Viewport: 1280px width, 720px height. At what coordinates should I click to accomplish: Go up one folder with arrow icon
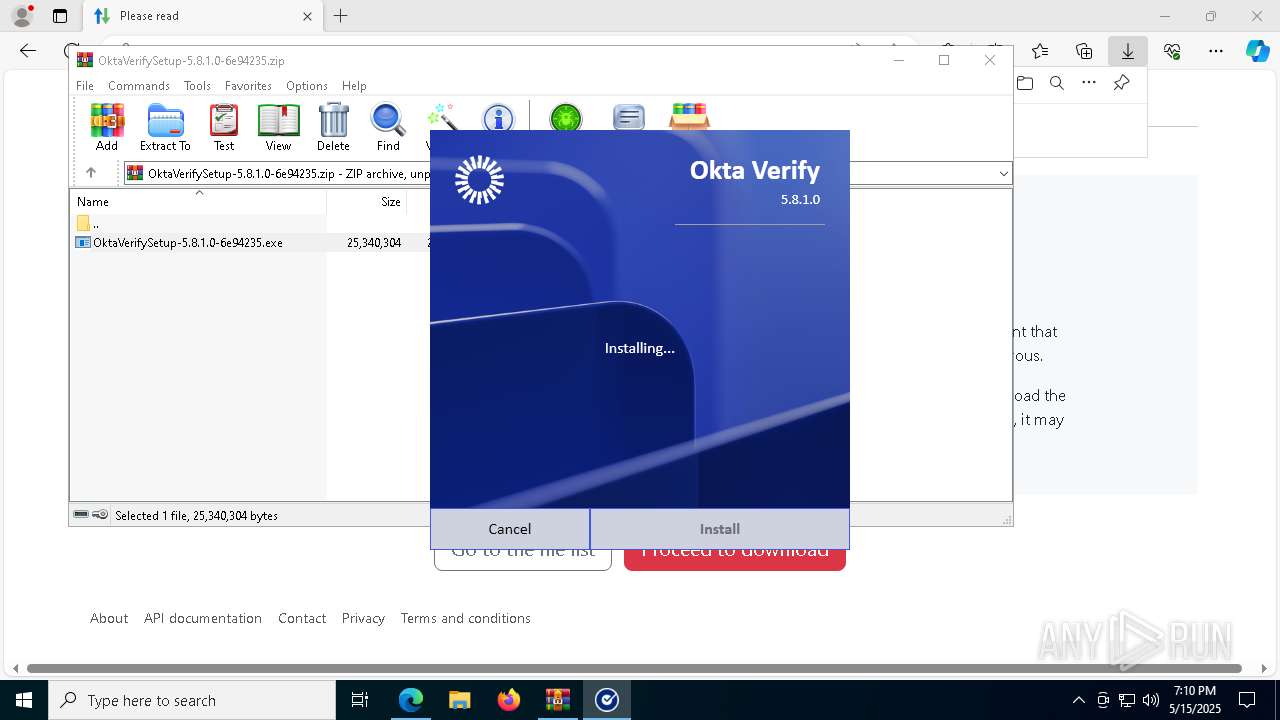[x=91, y=173]
